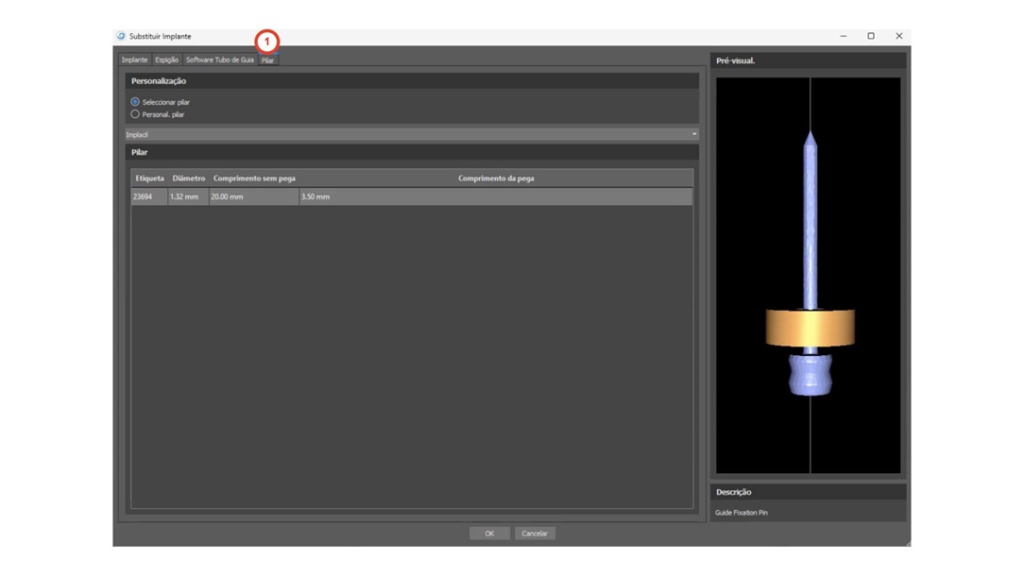This screenshot has height=576, width=1024.
Task: Sort table by Etiqueta column header
Action: [149, 178]
